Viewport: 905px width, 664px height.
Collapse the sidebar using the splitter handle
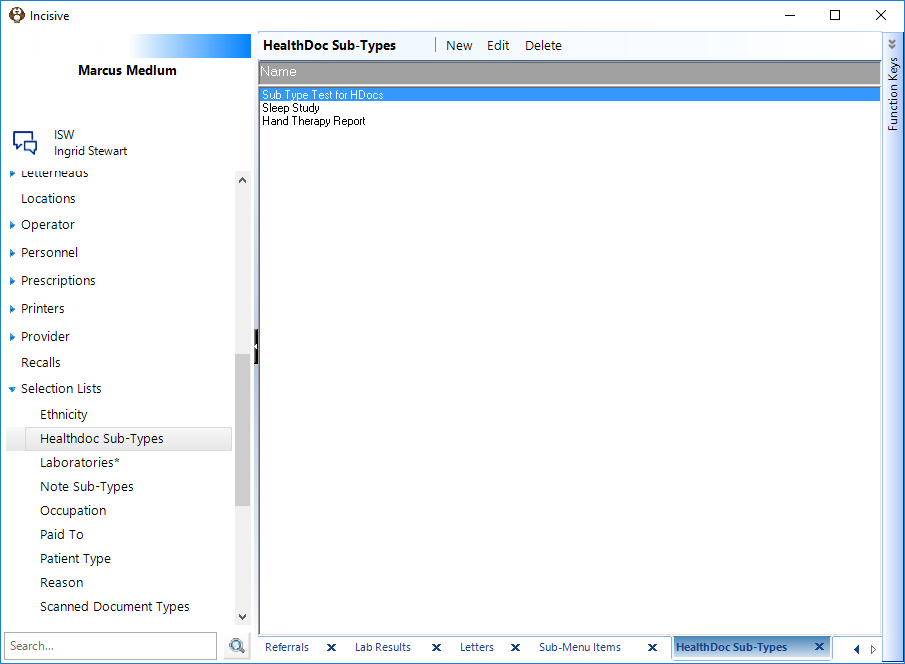(x=256, y=346)
